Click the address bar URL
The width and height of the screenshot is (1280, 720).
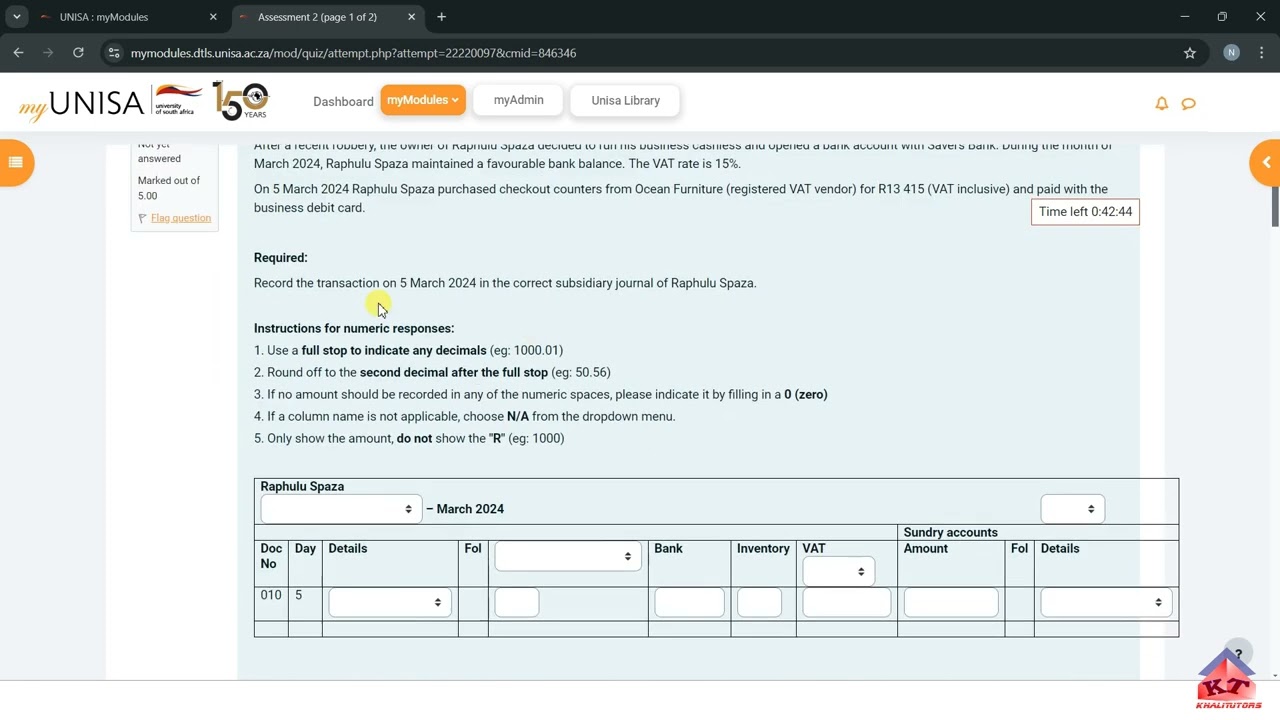(x=353, y=53)
